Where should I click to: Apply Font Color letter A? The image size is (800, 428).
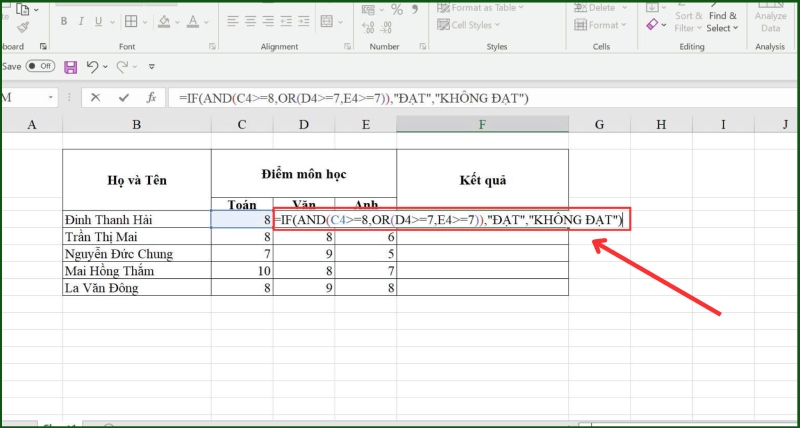coord(193,21)
